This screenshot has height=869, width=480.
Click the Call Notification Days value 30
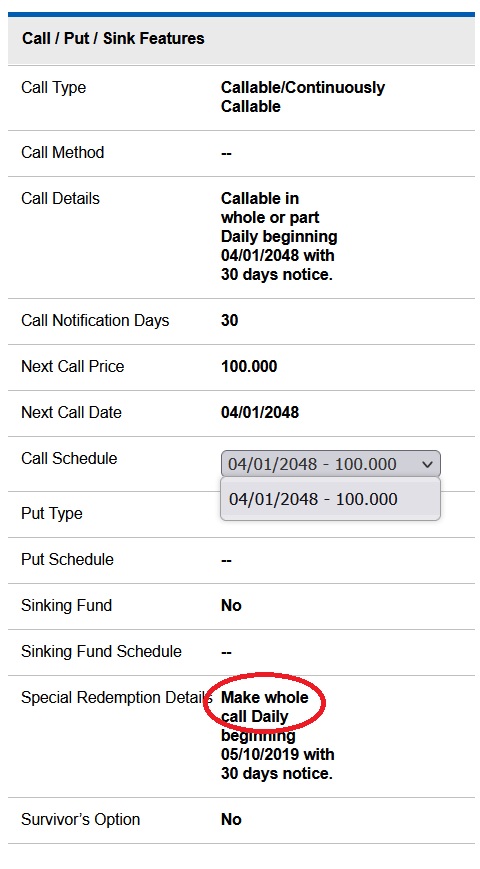pyautogui.click(x=229, y=320)
